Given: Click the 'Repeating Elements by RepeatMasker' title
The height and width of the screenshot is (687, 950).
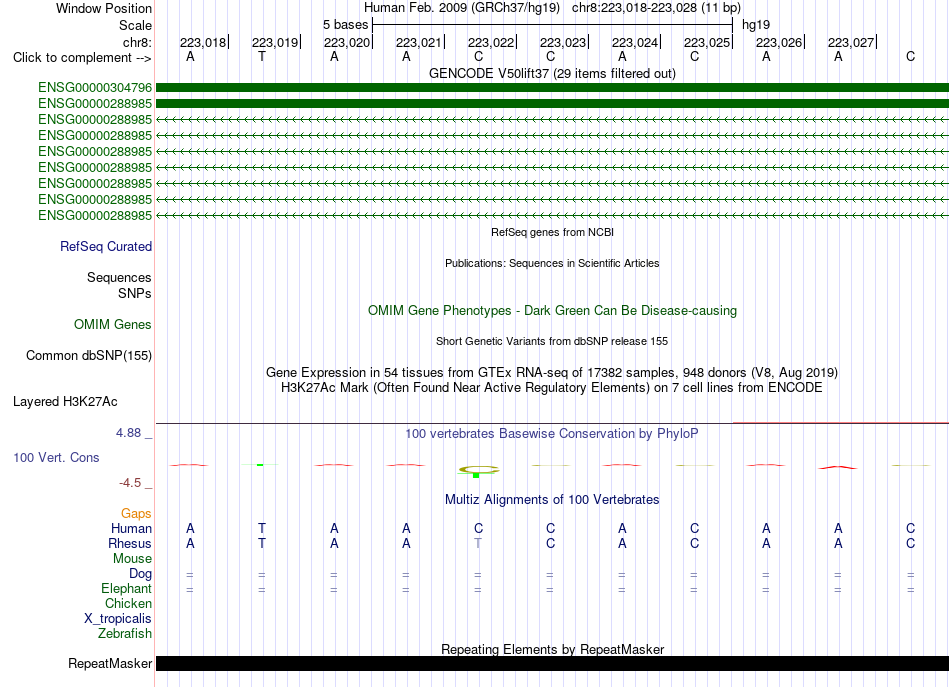Looking at the screenshot, I should tap(552, 649).
